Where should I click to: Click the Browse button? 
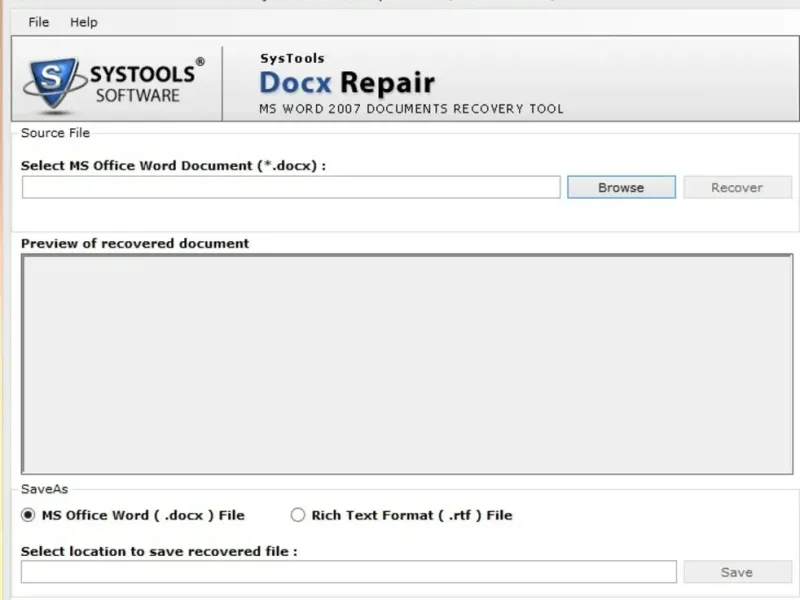pyautogui.click(x=621, y=187)
